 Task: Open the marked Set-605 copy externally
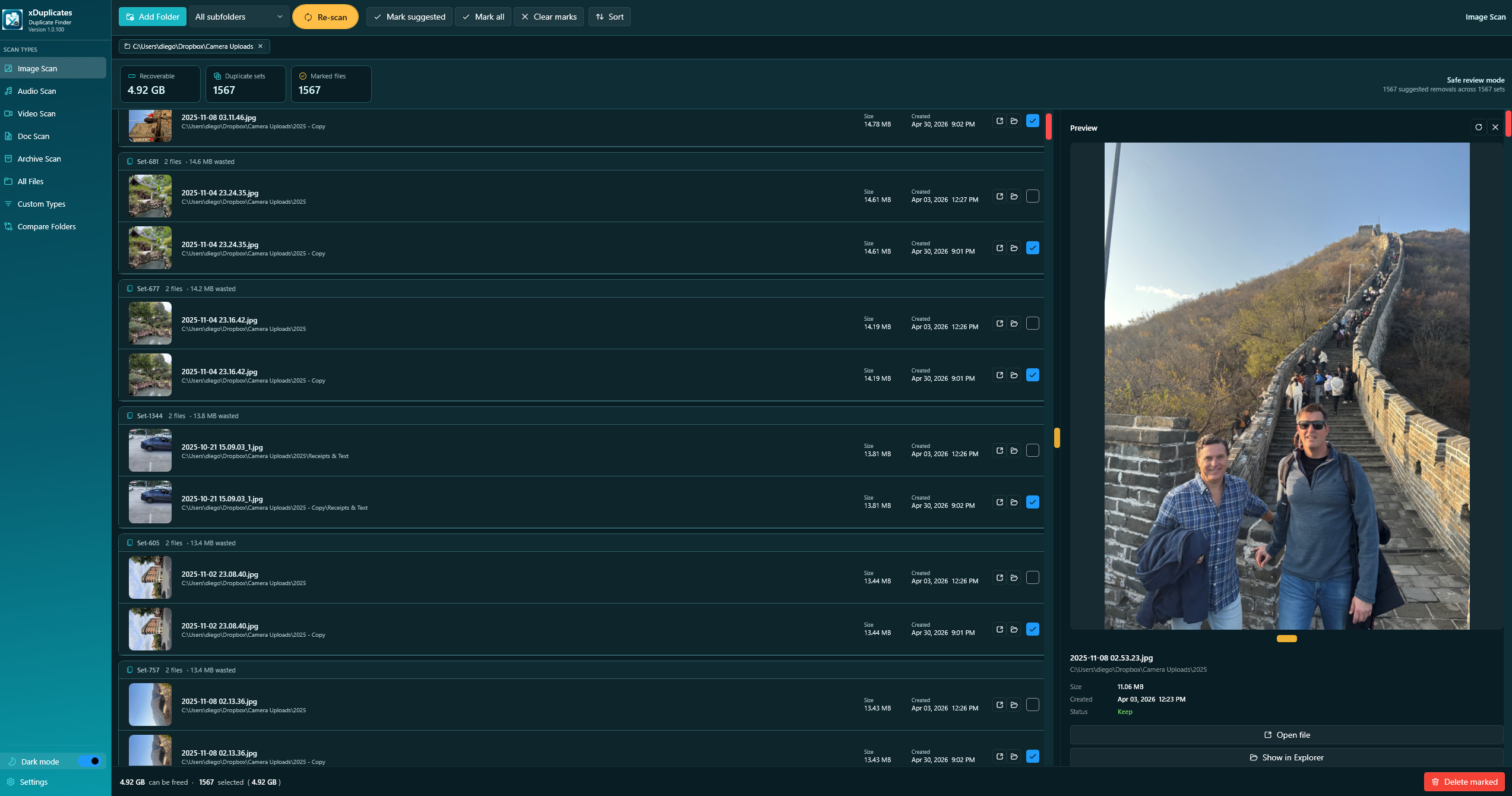point(999,629)
